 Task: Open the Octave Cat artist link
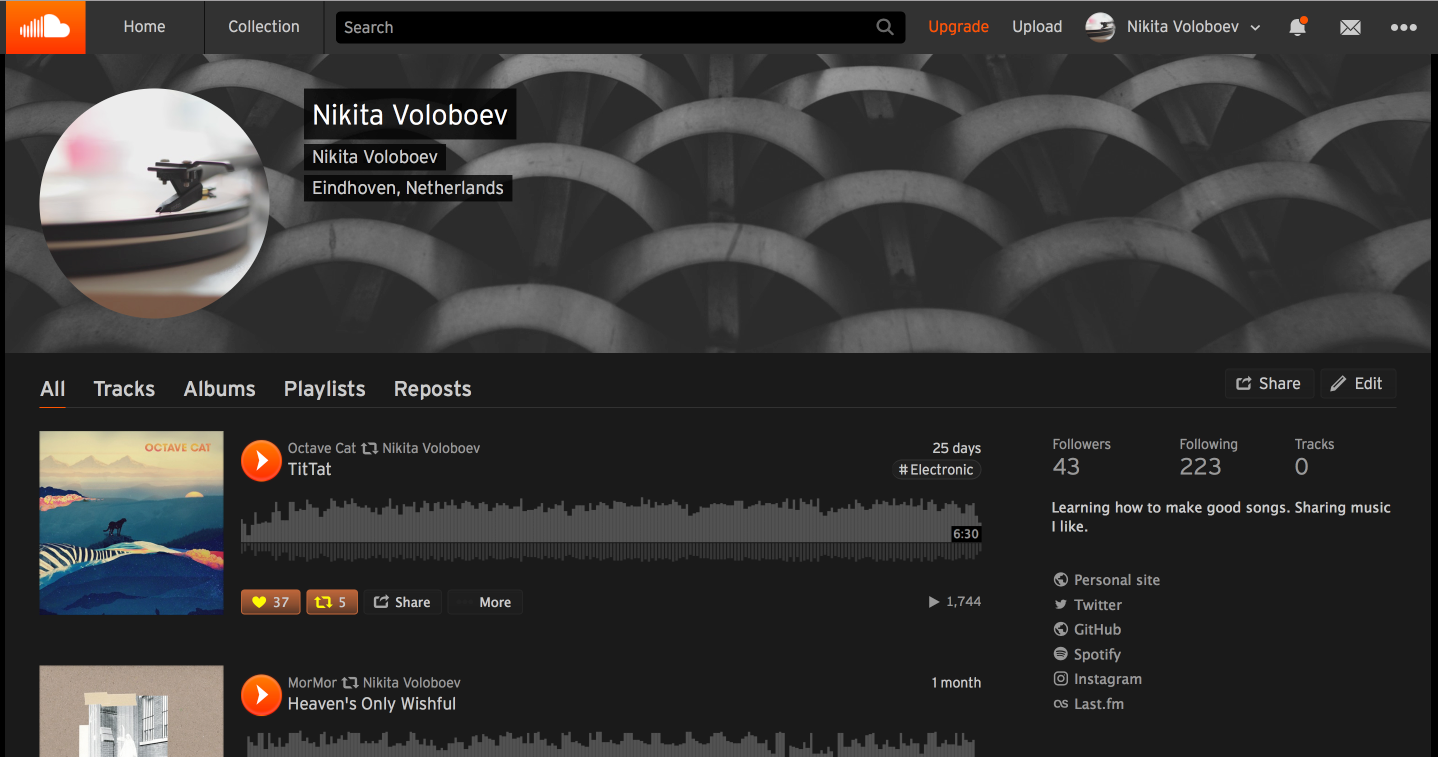point(322,448)
